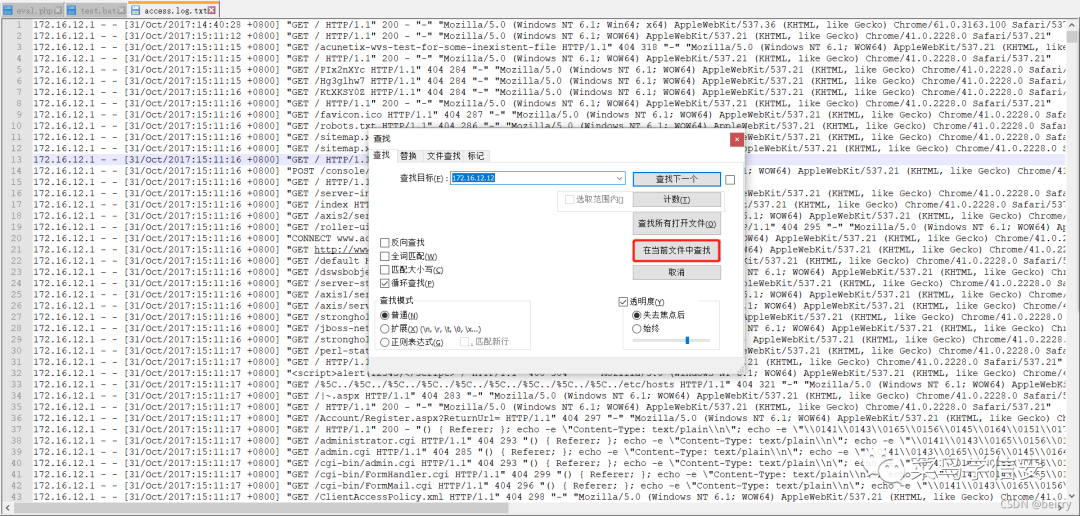The width and height of the screenshot is (1080, 516).
Task: Click "/KtXKSY0Z" path on line 7
Action: [340, 92]
